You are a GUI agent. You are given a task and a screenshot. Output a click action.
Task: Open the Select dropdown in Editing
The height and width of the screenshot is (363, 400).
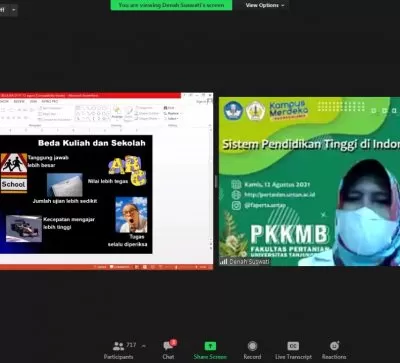[x=171, y=119]
